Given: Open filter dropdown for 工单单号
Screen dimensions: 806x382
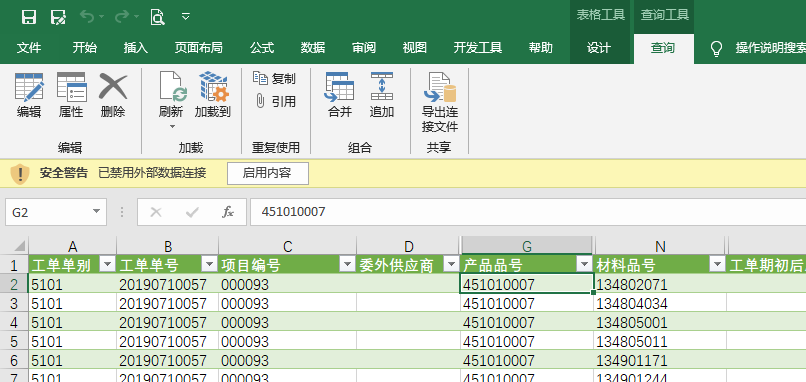Looking at the screenshot, I should point(209,264).
